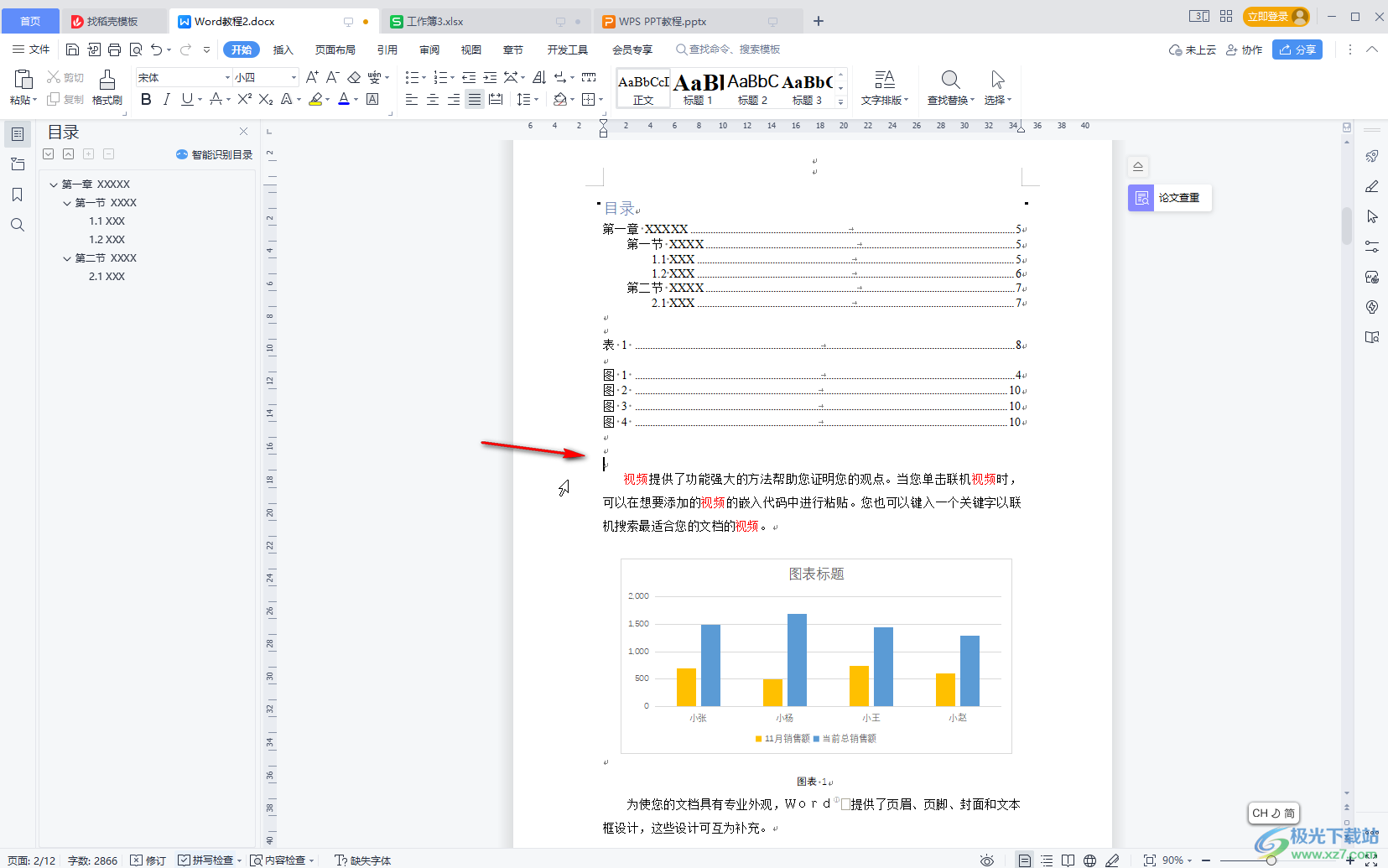This screenshot has width=1388, height=868.
Task: Toggle page view mode in the status bar
Action: pos(1025,860)
